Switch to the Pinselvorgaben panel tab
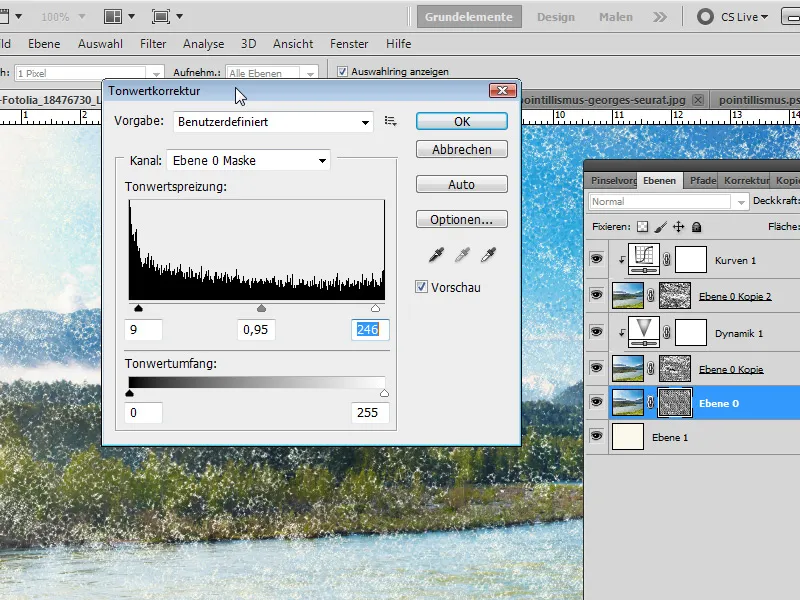This screenshot has height=600, width=800. (x=613, y=181)
